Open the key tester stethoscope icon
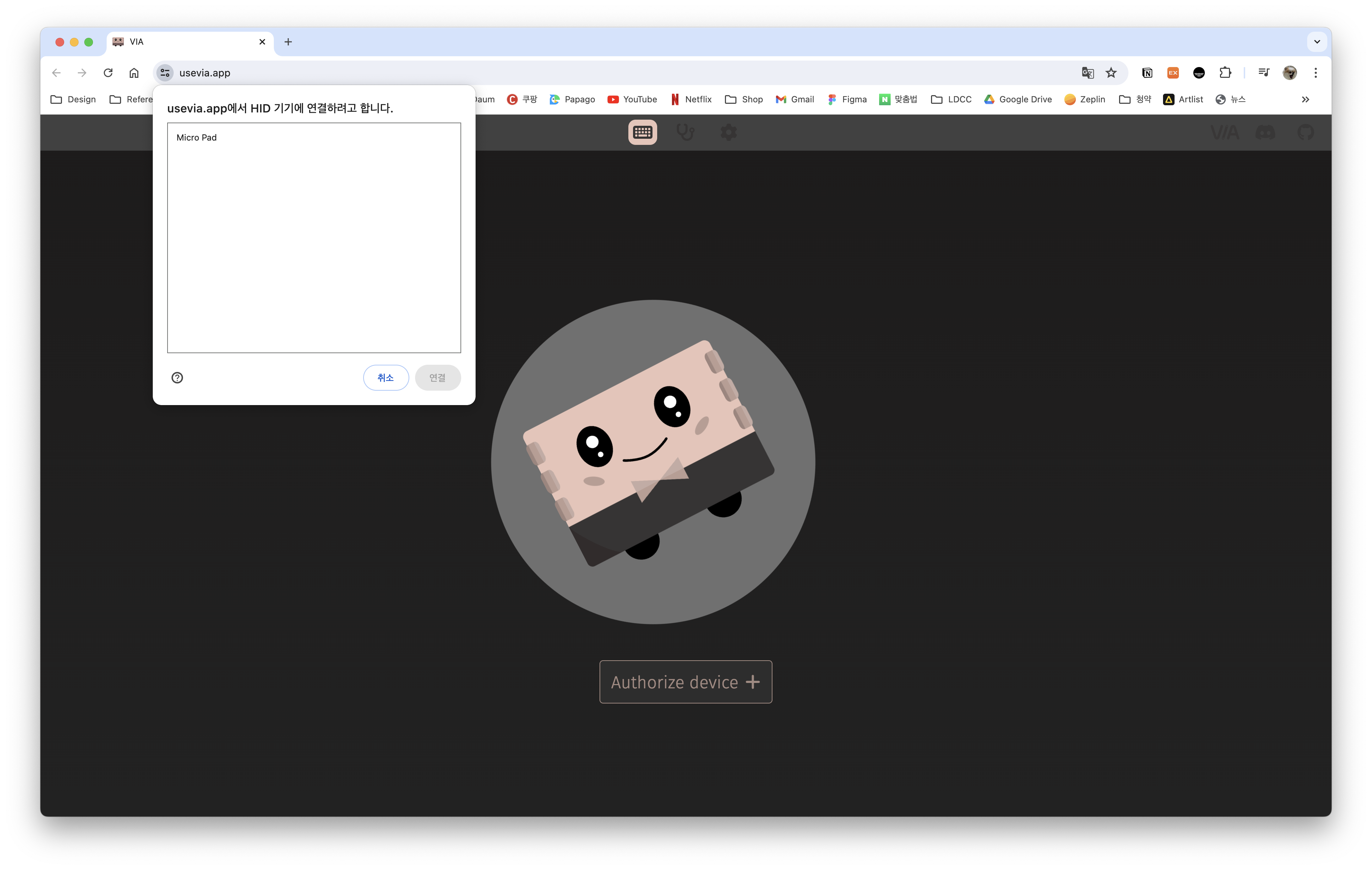 pyautogui.click(x=685, y=132)
